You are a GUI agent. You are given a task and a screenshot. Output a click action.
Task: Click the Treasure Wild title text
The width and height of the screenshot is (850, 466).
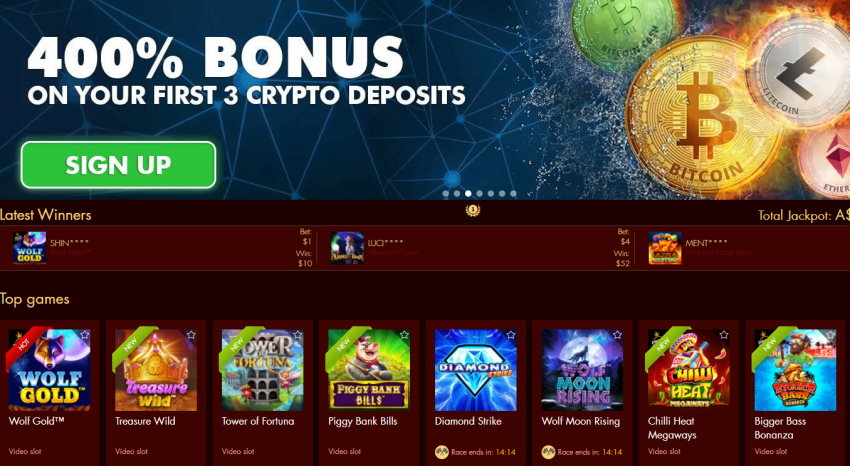[145, 421]
